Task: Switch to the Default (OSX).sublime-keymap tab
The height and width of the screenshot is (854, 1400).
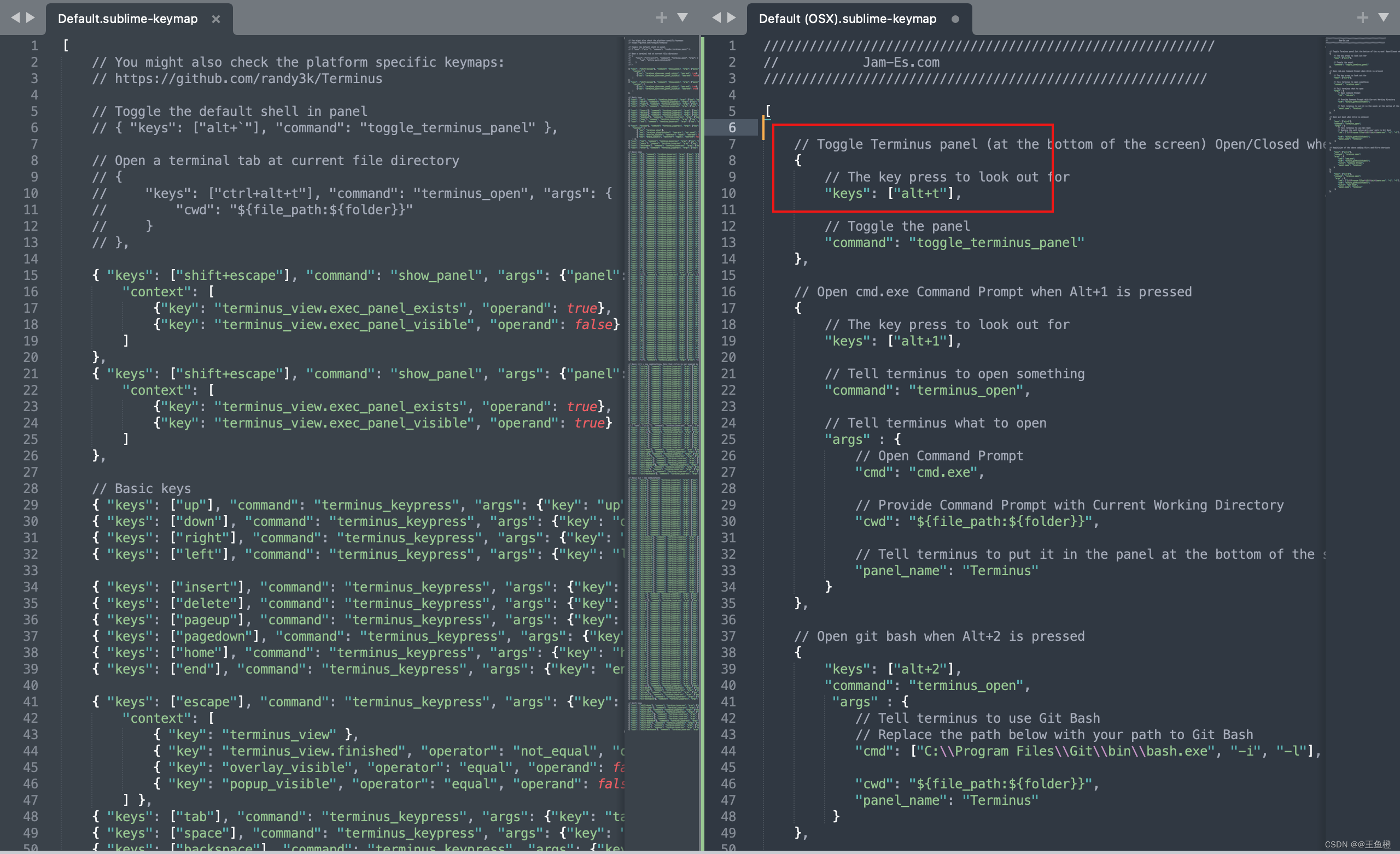Action: click(847, 19)
